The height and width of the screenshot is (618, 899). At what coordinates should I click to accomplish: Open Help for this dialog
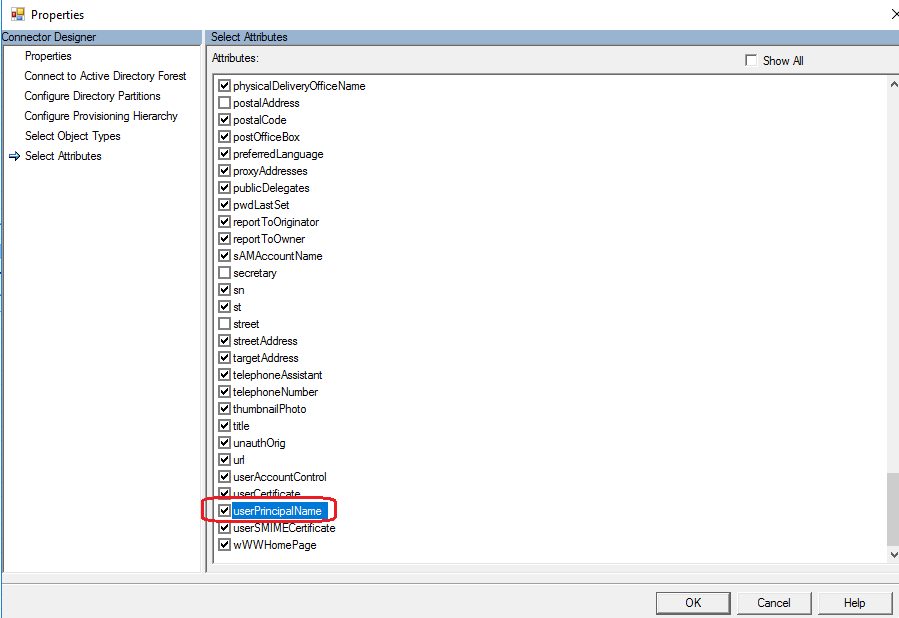[854, 603]
